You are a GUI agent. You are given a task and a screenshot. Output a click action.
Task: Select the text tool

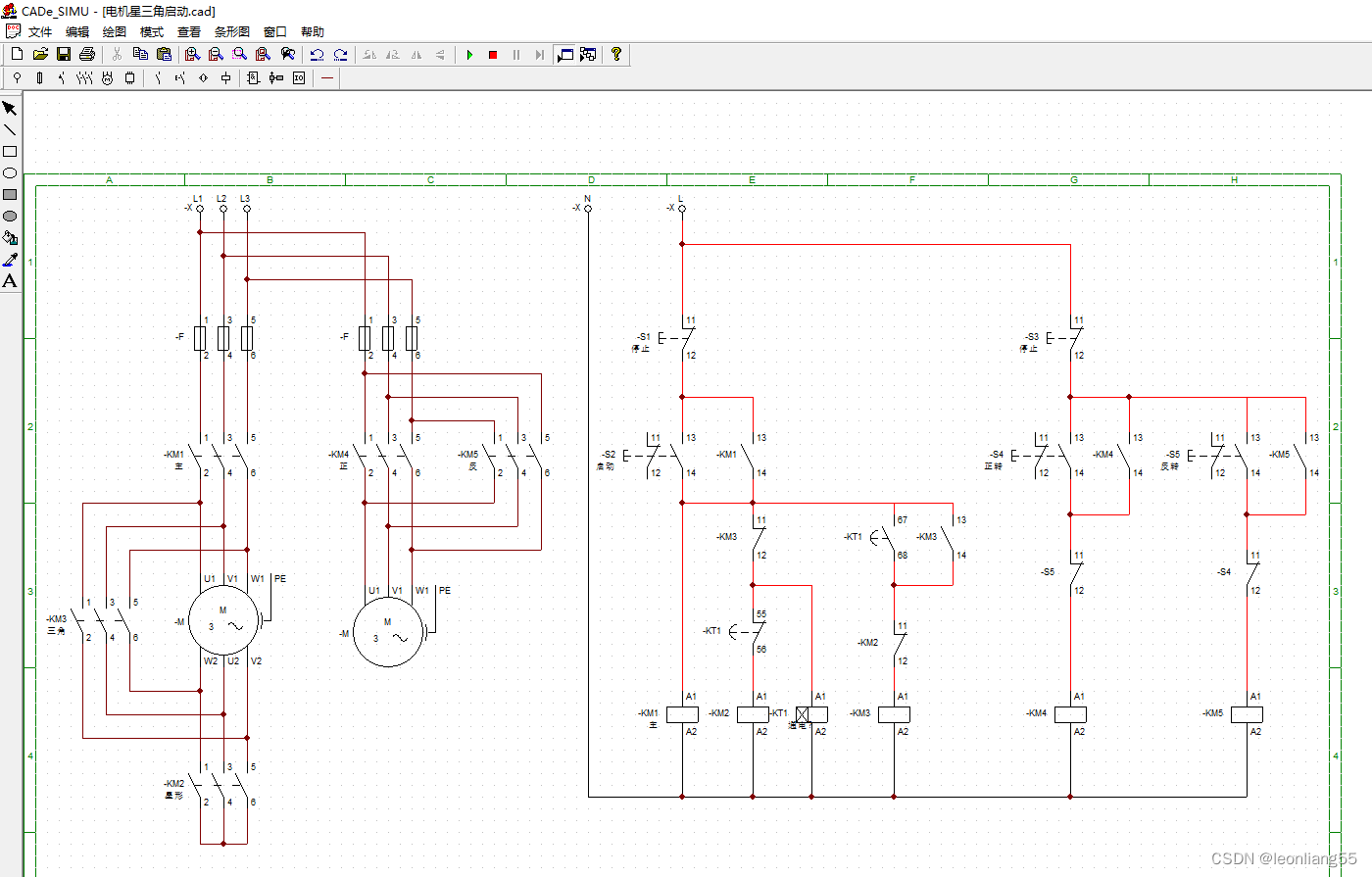[x=10, y=280]
